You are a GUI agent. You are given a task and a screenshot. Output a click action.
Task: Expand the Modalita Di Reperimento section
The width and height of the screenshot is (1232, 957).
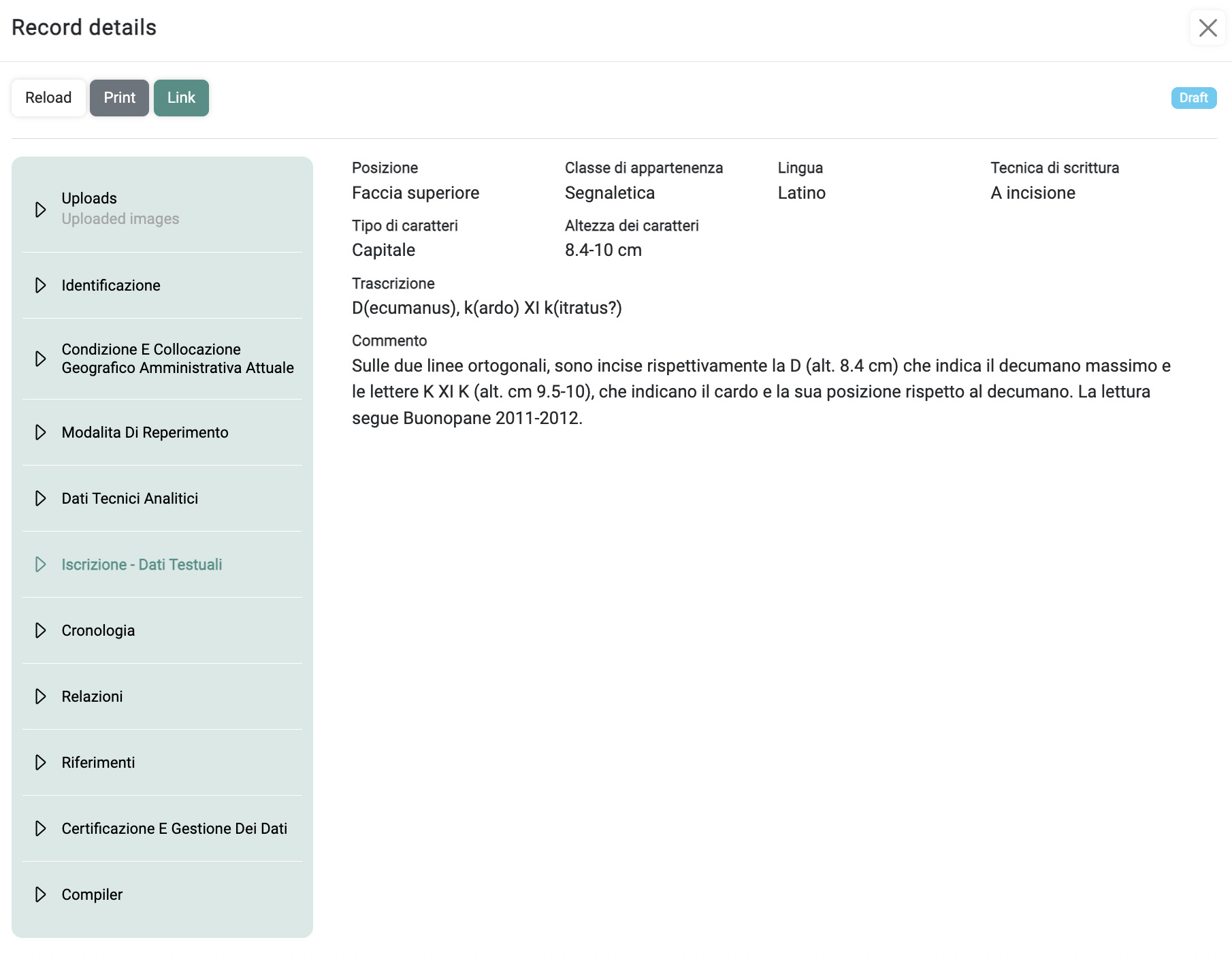(144, 432)
